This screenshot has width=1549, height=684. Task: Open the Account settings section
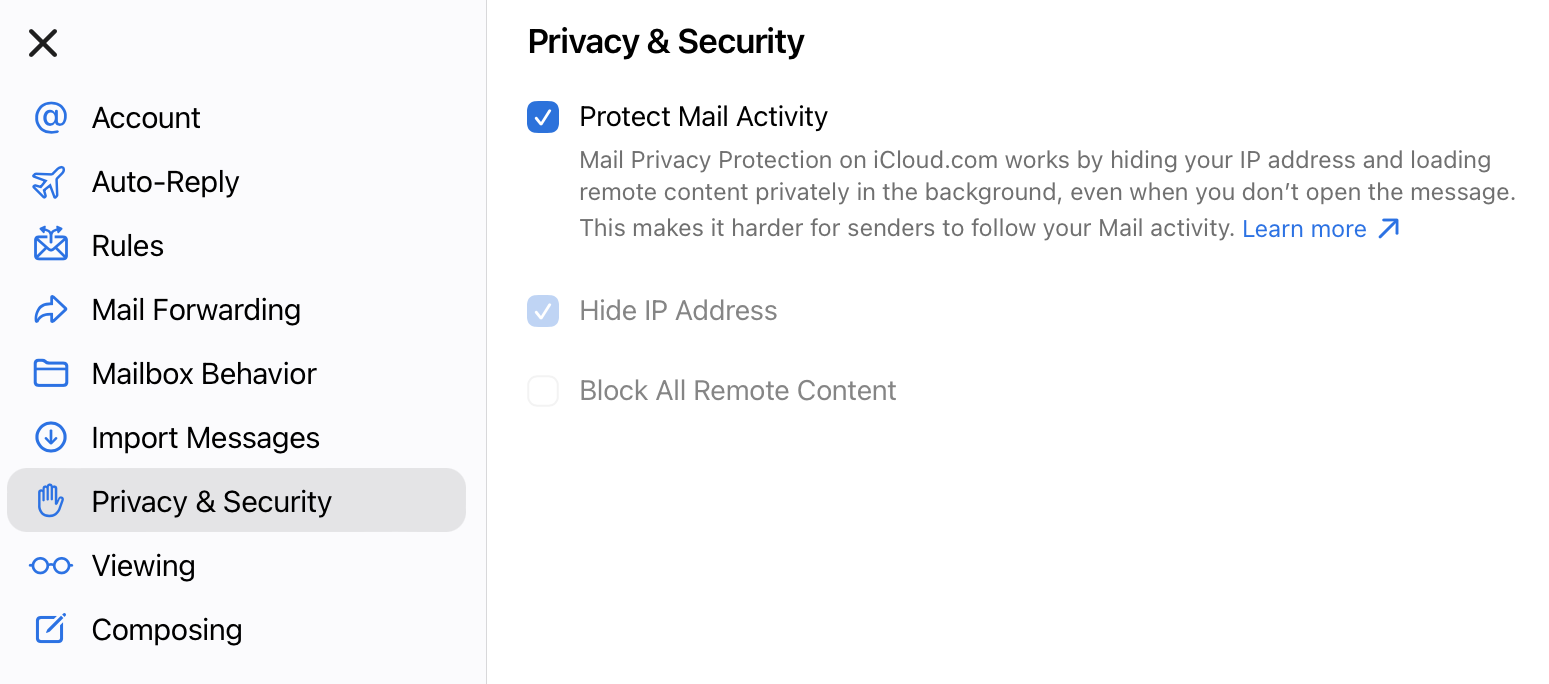146,117
